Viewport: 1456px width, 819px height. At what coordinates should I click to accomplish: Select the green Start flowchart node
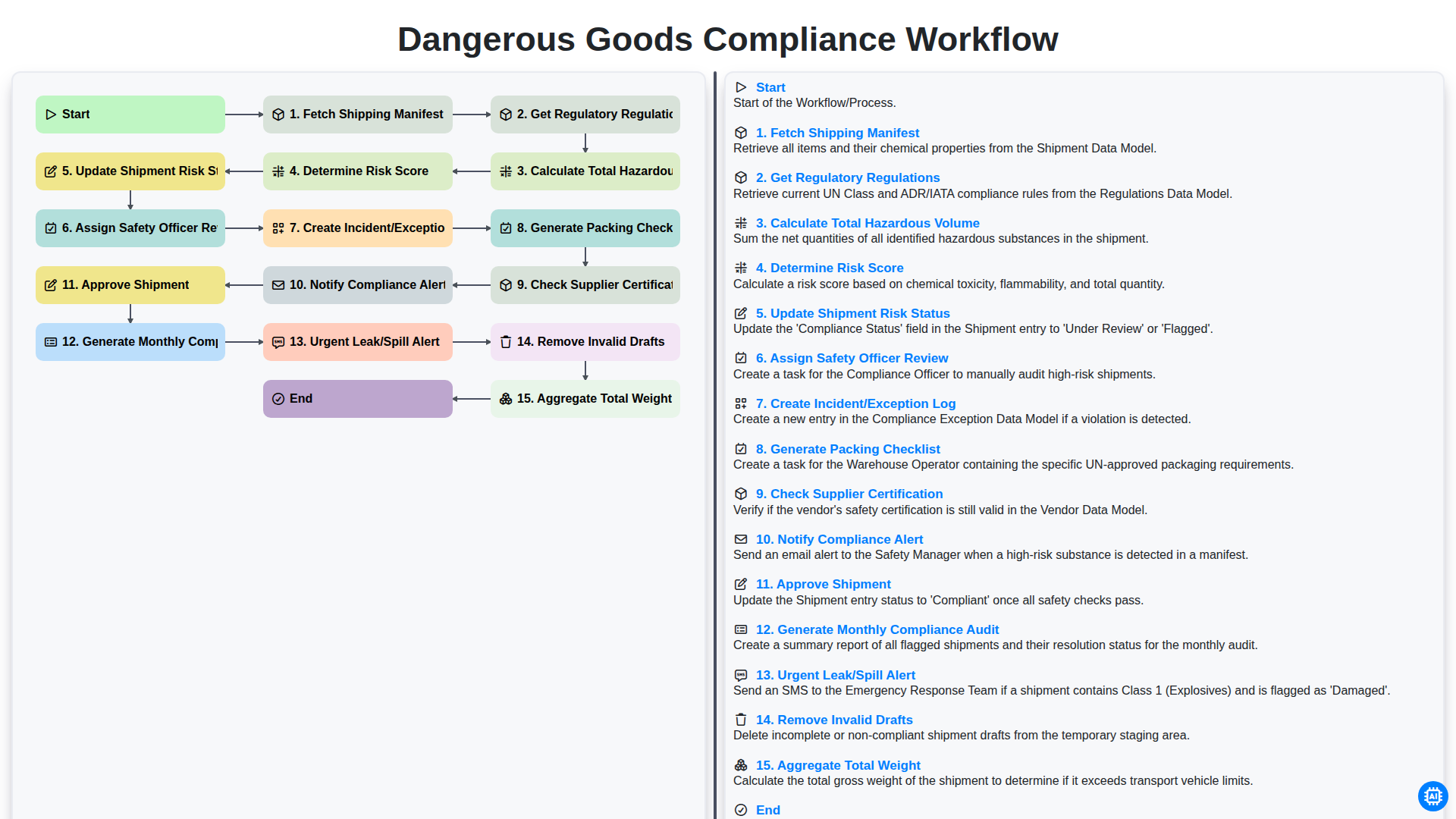pos(130,115)
